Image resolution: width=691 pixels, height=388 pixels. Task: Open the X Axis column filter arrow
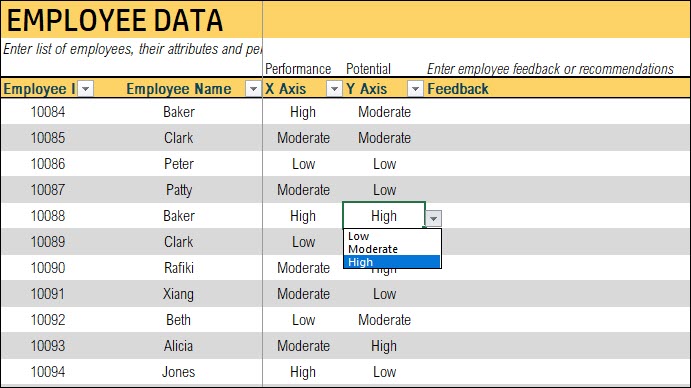(x=334, y=89)
